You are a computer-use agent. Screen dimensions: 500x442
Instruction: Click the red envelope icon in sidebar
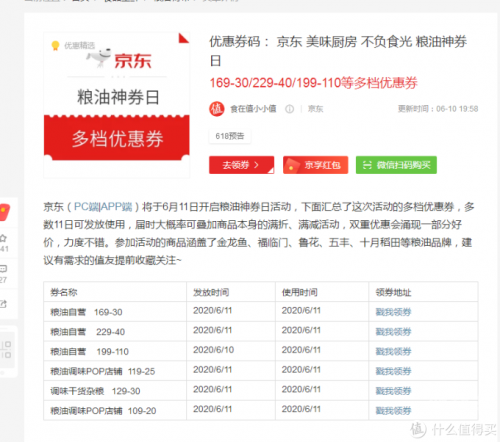[x=5, y=212]
